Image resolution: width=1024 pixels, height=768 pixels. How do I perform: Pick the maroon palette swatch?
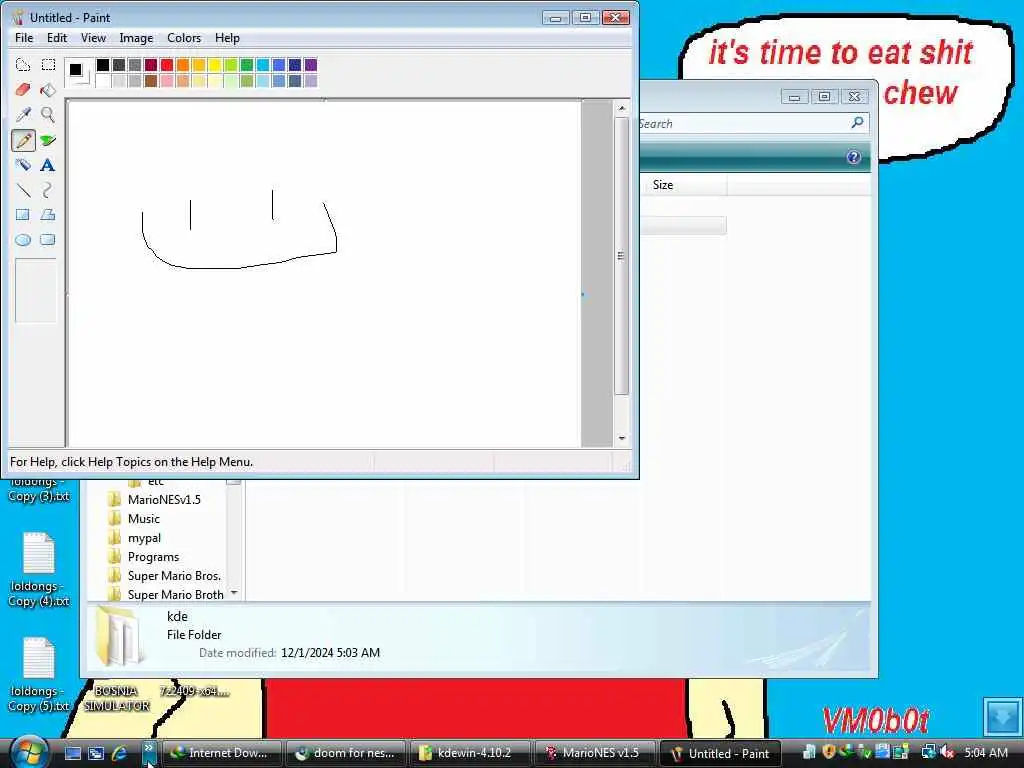[150, 65]
